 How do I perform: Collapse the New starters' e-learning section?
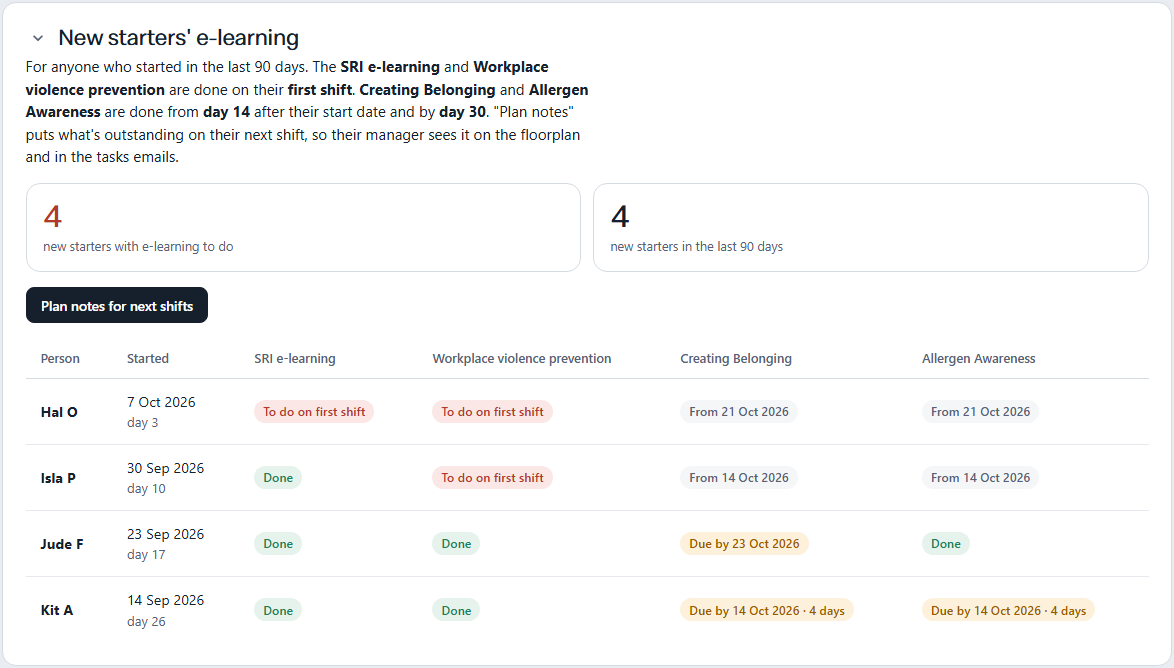pyautogui.click(x=38, y=38)
